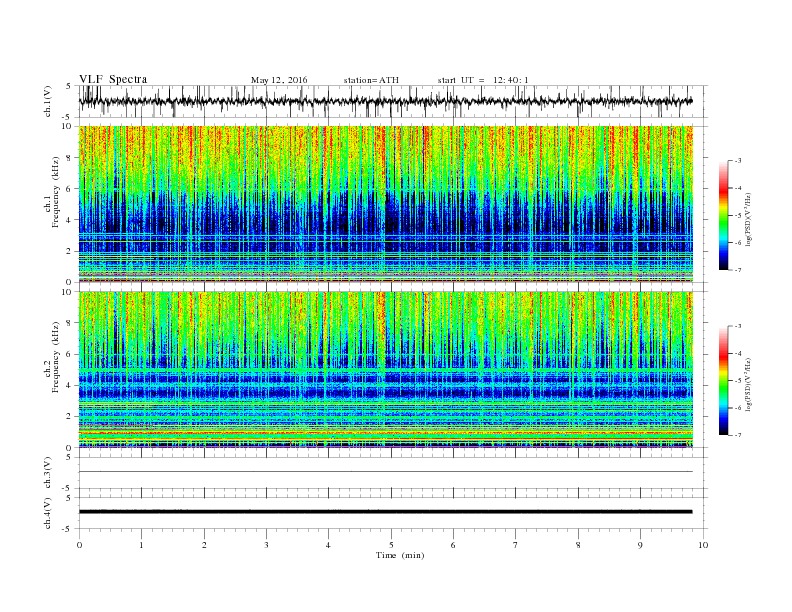792x612 pixels.
Task: Click the "-7" tick on ch.1 colorbar
Action: pyautogui.click(x=738, y=271)
